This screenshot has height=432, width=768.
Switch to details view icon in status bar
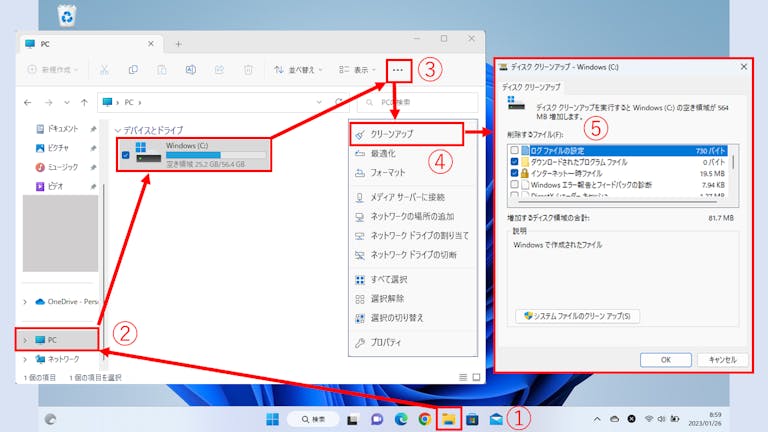click(463, 377)
